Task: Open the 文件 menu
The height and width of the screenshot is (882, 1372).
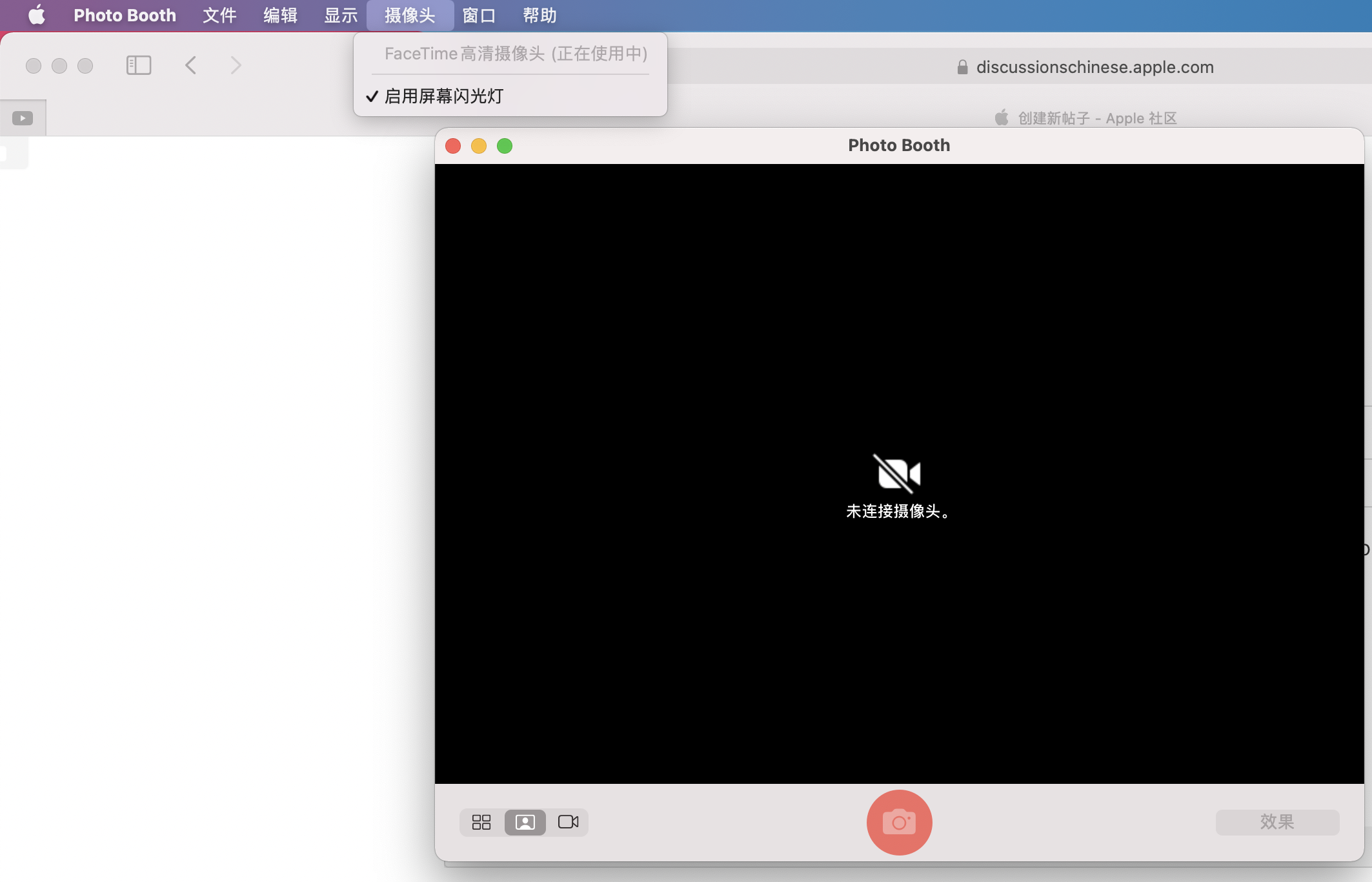Action: 219,15
